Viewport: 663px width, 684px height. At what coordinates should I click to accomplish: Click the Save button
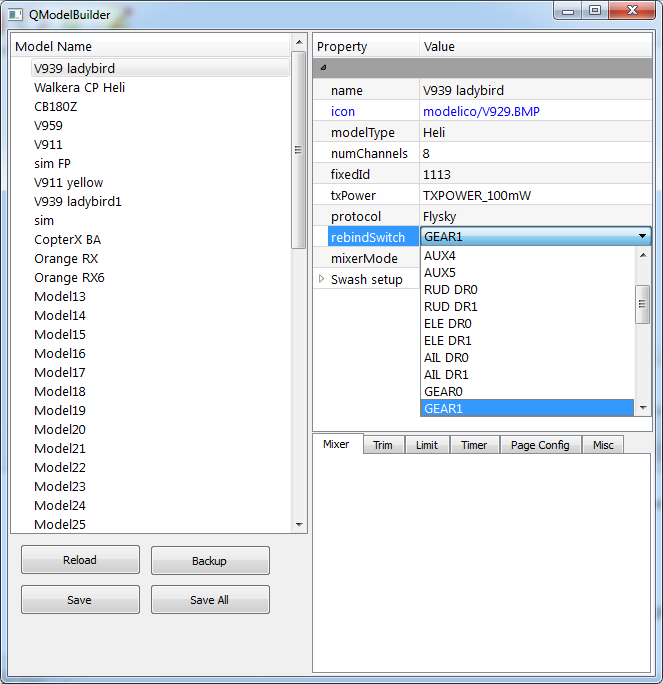click(80, 600)
